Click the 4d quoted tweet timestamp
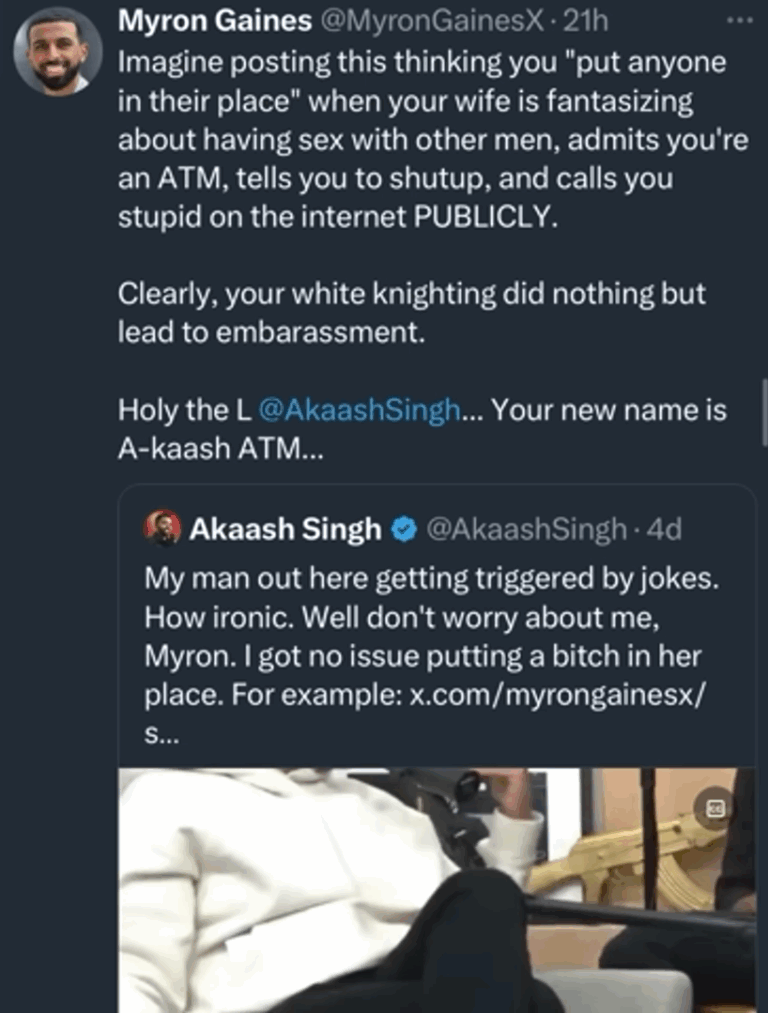This screenshot has height=1013, width=768. (x=663, y=529)
